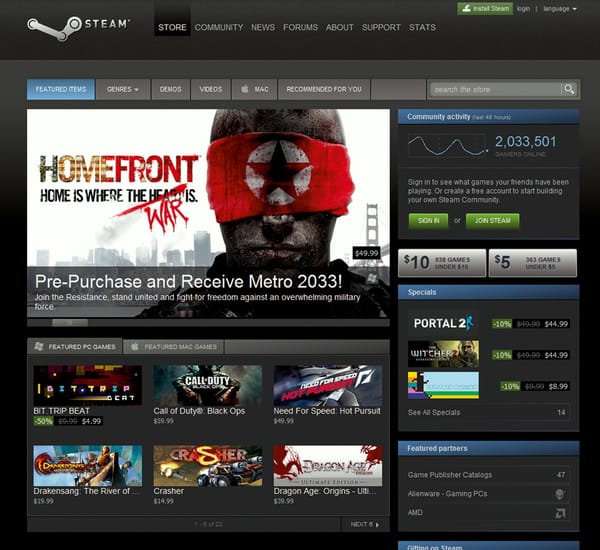The width and height of the screenshot is (600, 550).
Task: Click the $8.99 discounted price
Action: [558, 386]
